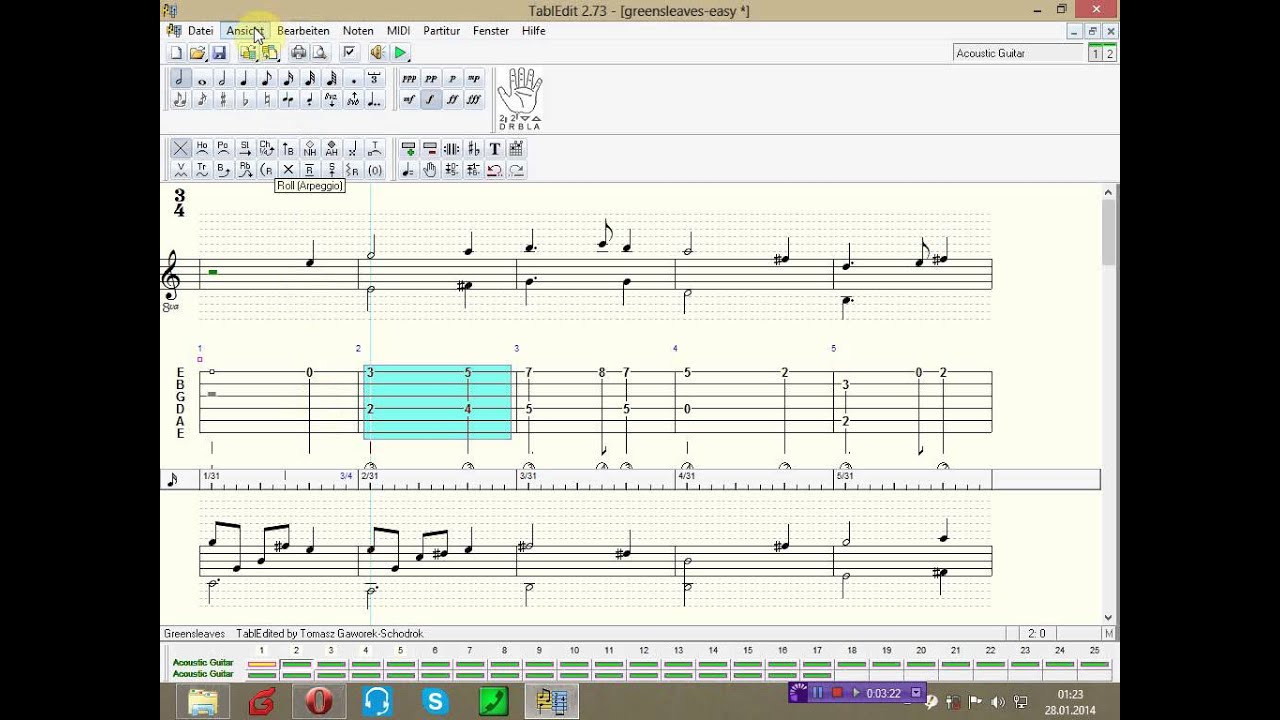Select the eighth note duration
This screenshot has width=1280, height=720.
coord(267,79)
